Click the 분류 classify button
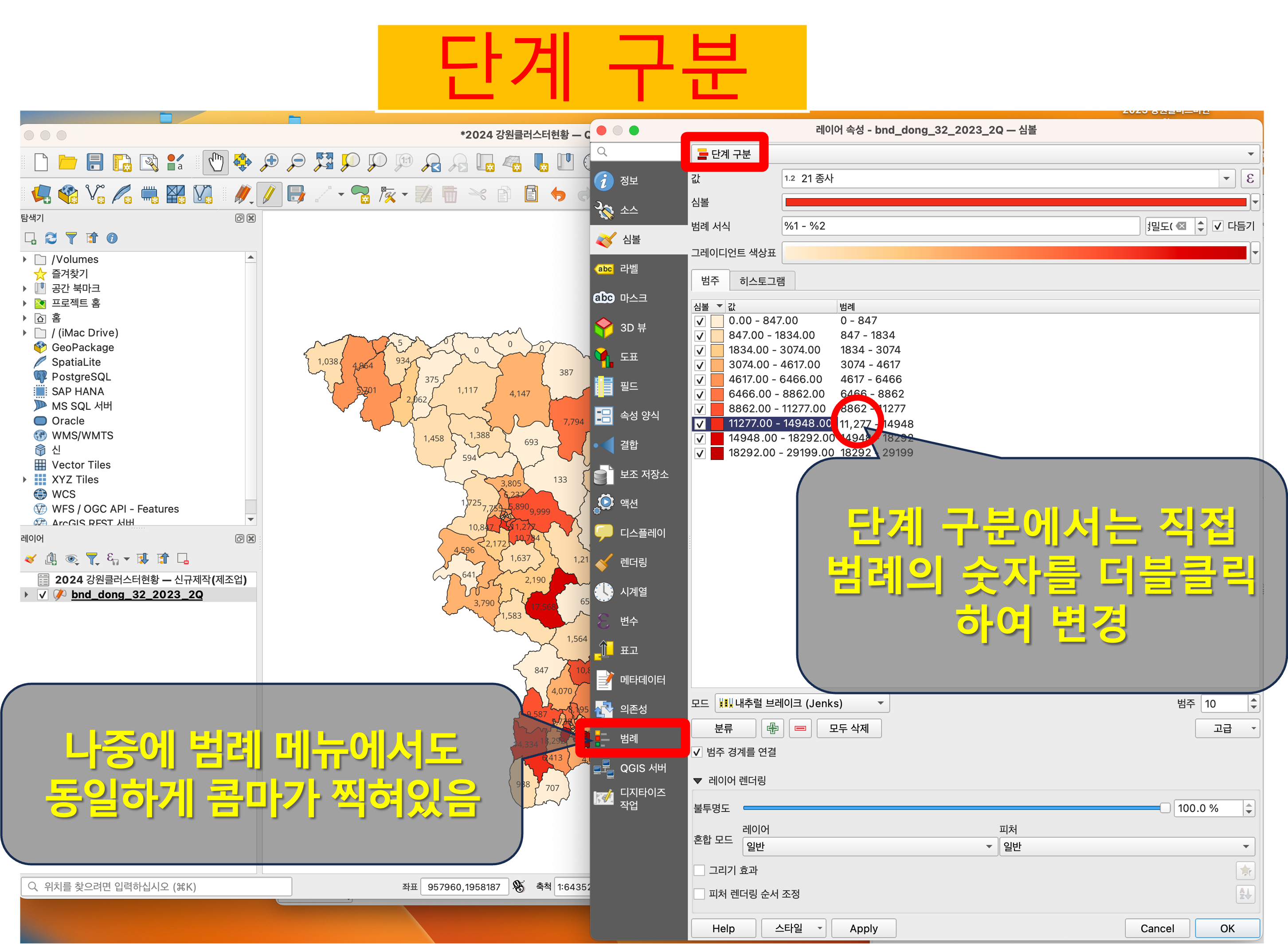 723,728
